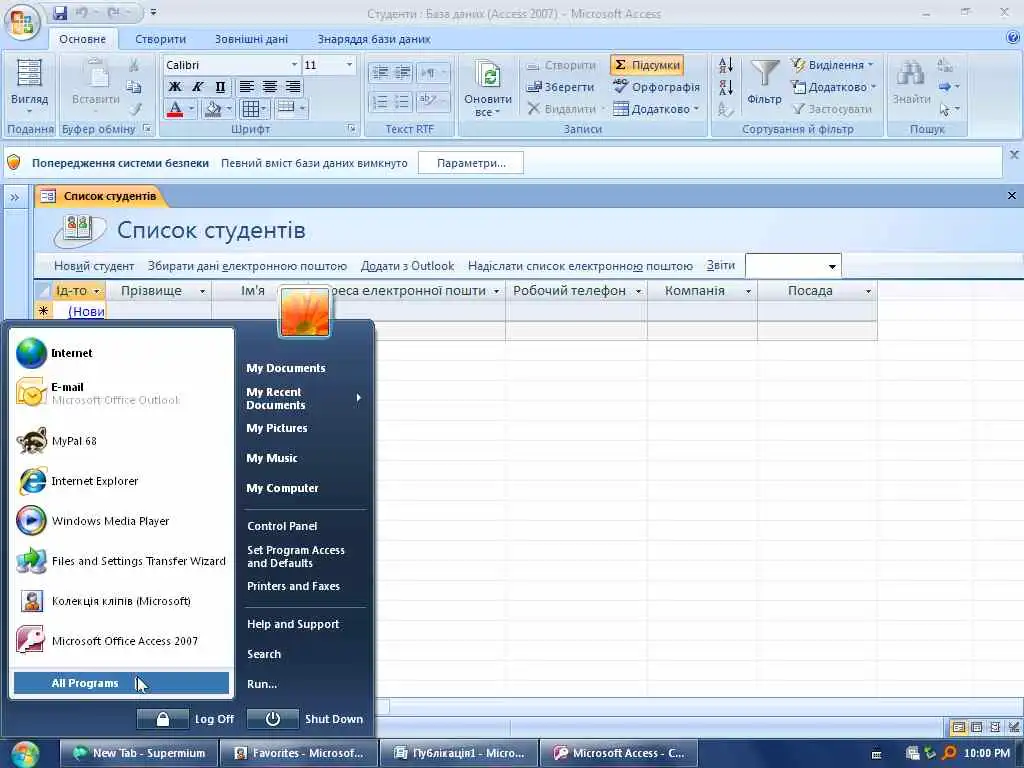1024x768 pixels.
Task: Open the Звіти reports combo box
Action: (793, 266)
